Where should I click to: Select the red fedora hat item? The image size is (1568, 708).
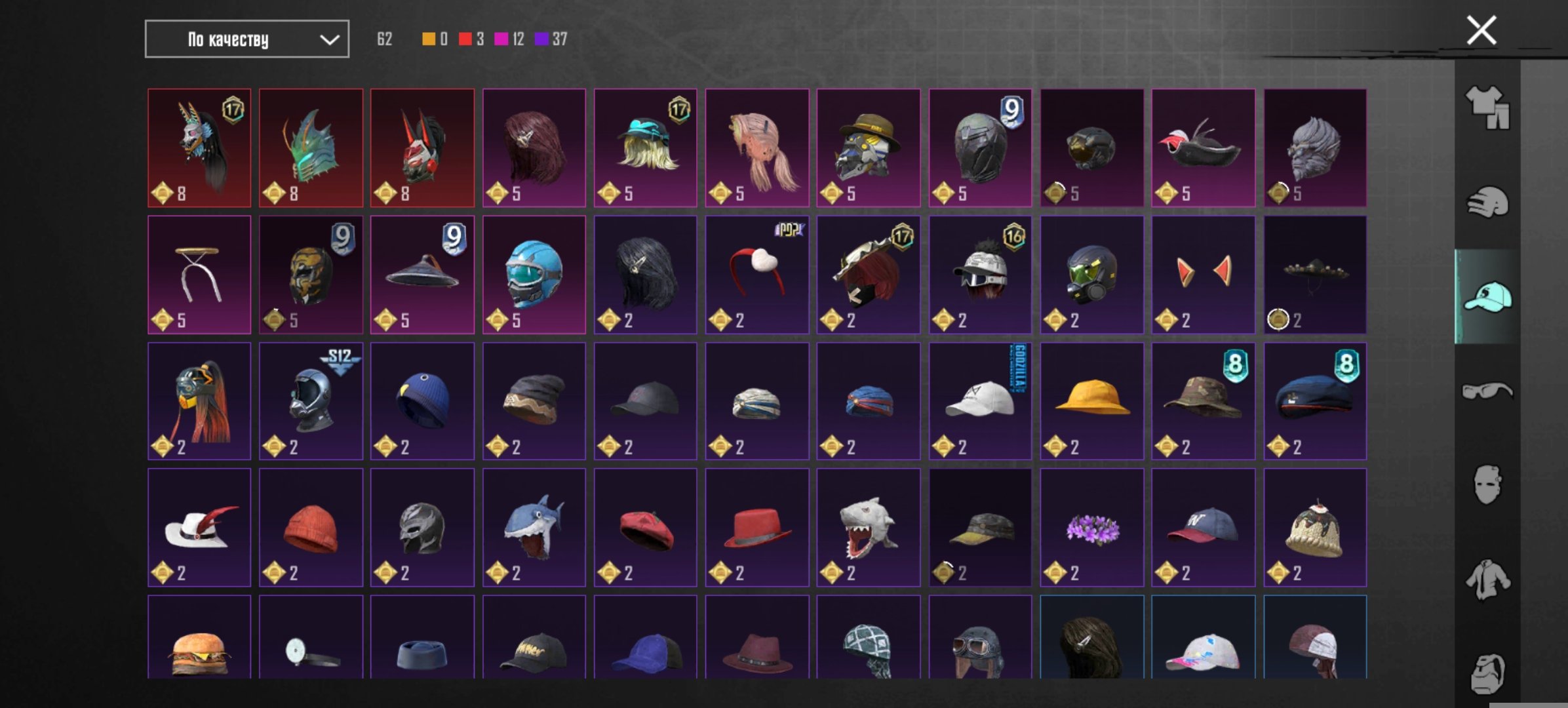click(x=757, y=527)
